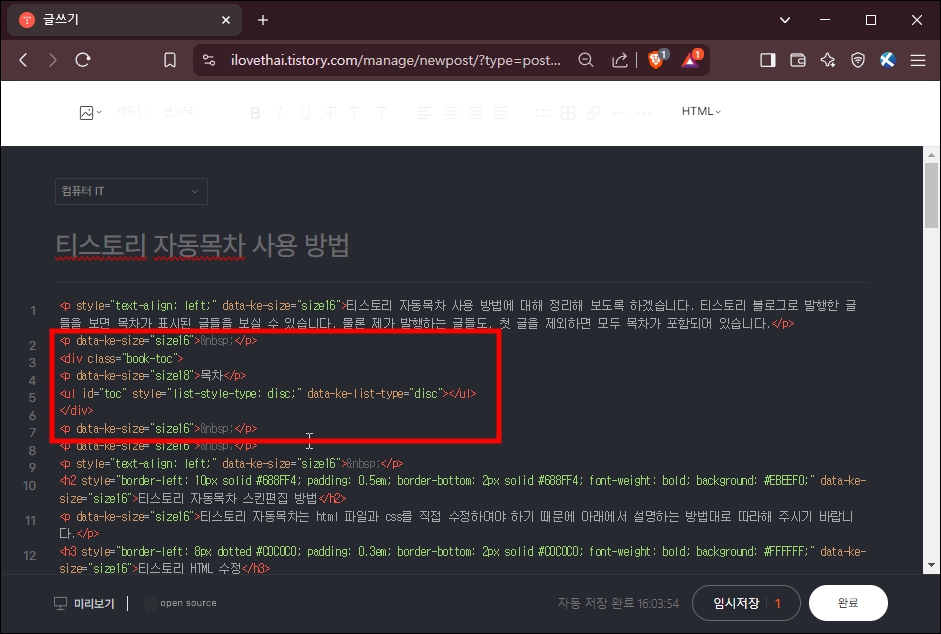This screenshot has height=634, width=941.
Task: Click the line containing 목차 paragraph
Action: click(153, 376)
